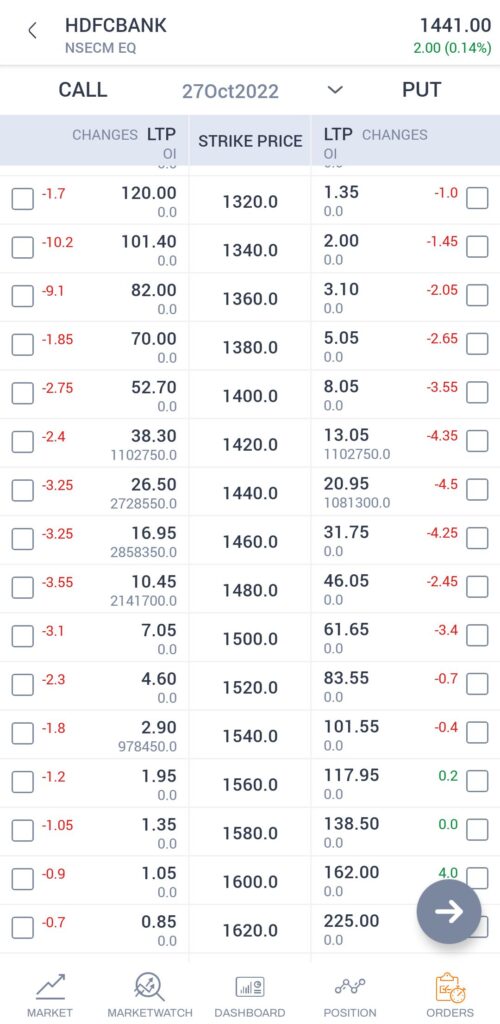Viewport: 500px width, 1024px height.
Task: Select the PUT heading
Action: (x=422, y=89)
